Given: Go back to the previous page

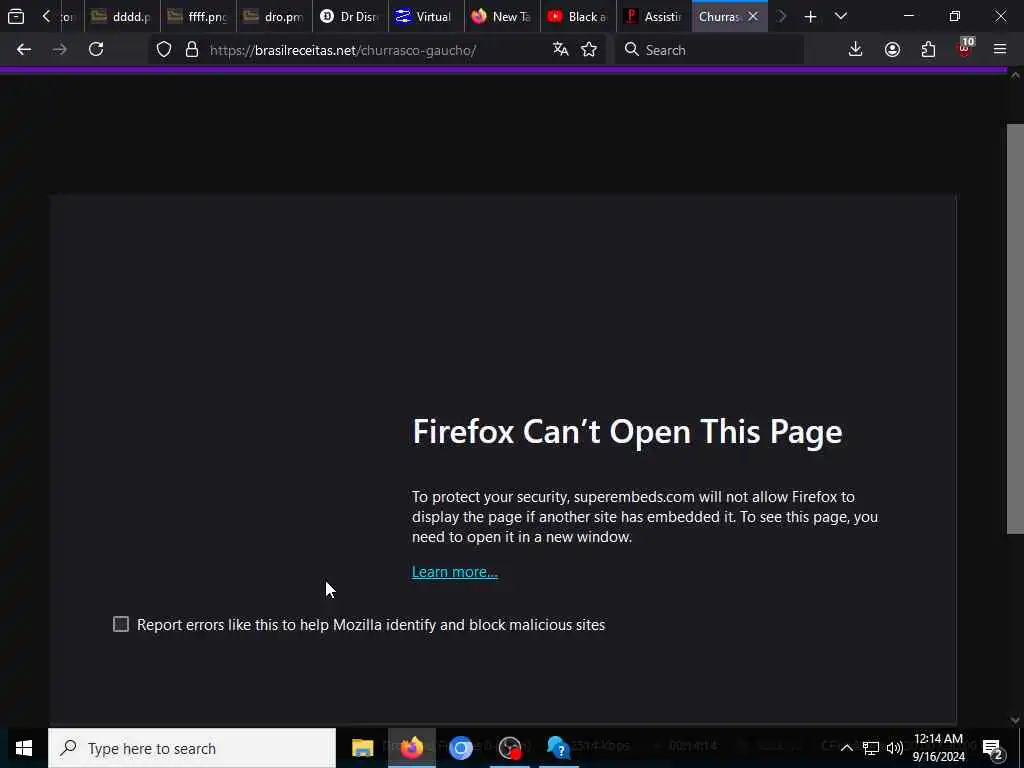Looking at the screenshot, I should tap(24, 50).
